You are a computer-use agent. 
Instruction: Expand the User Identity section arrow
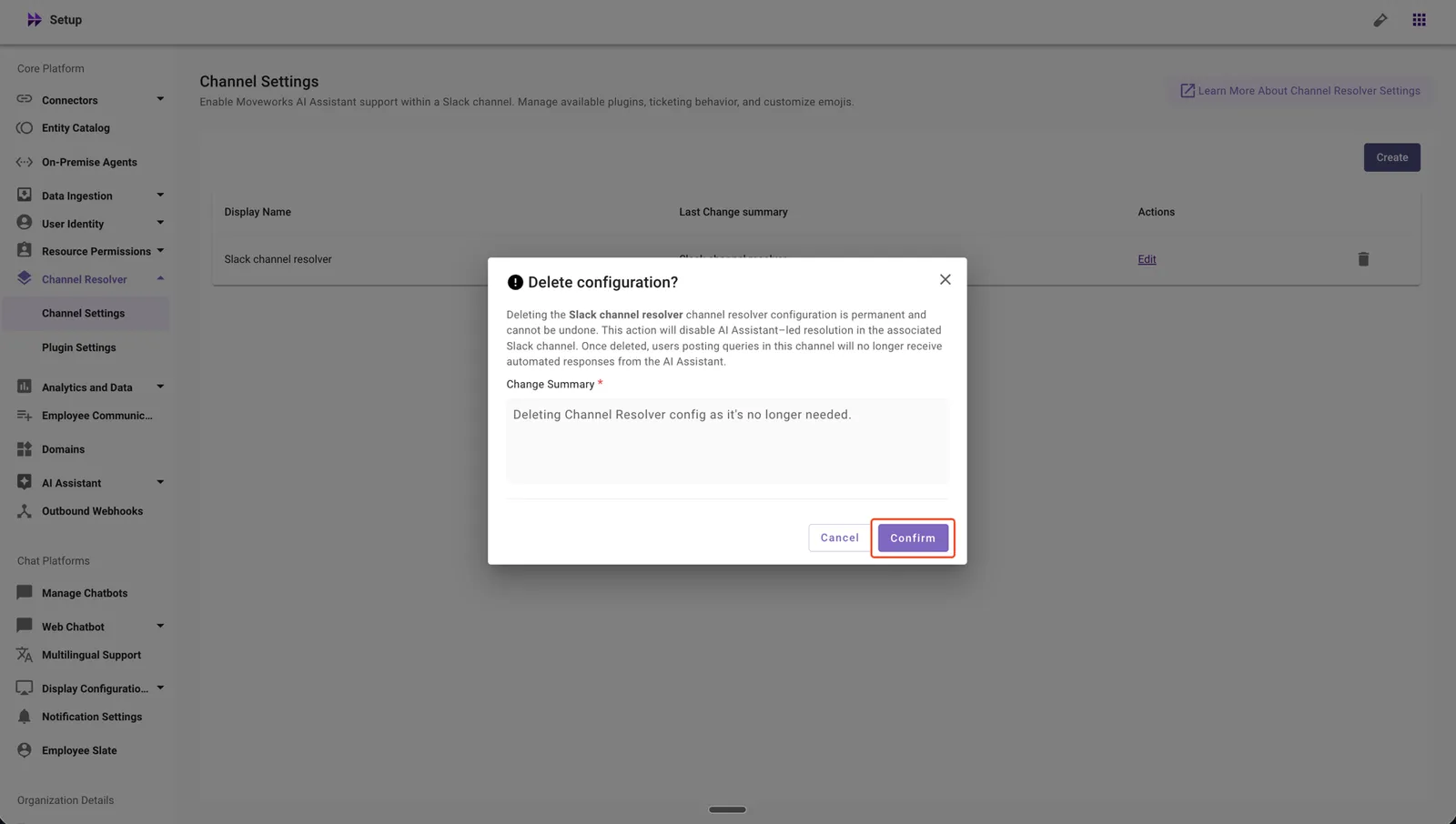[x=160, y=223]
